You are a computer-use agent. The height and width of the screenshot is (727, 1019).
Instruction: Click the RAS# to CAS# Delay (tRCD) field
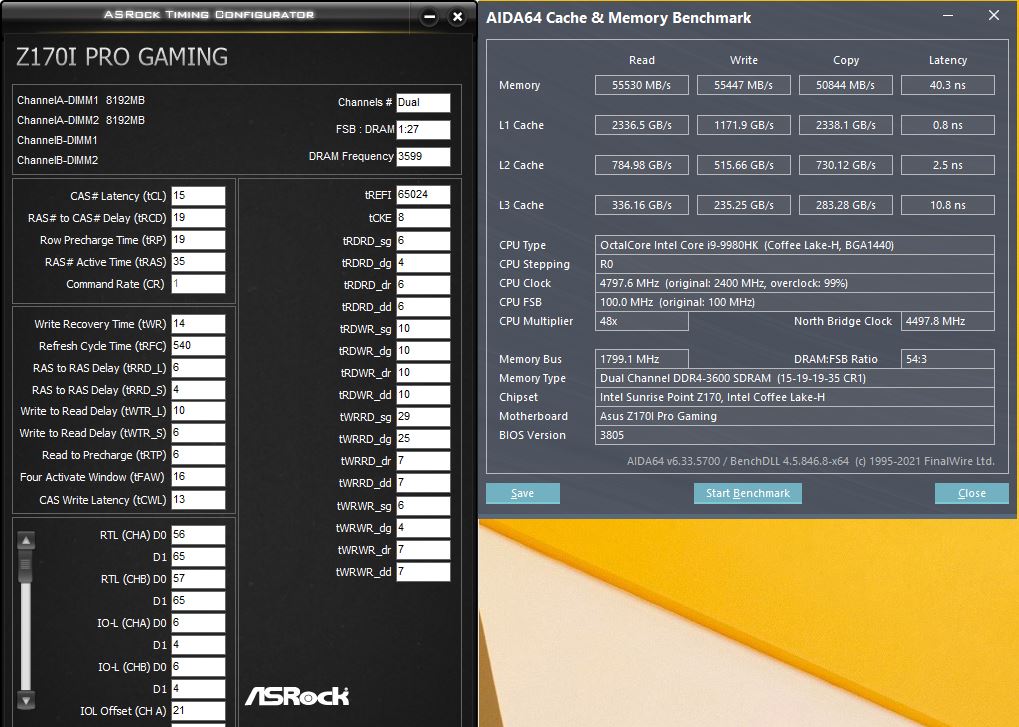coord(198,218)
